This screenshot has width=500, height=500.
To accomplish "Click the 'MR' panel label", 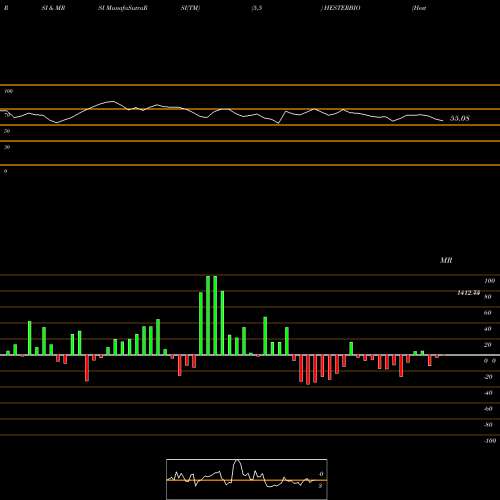I will [446, 260].
